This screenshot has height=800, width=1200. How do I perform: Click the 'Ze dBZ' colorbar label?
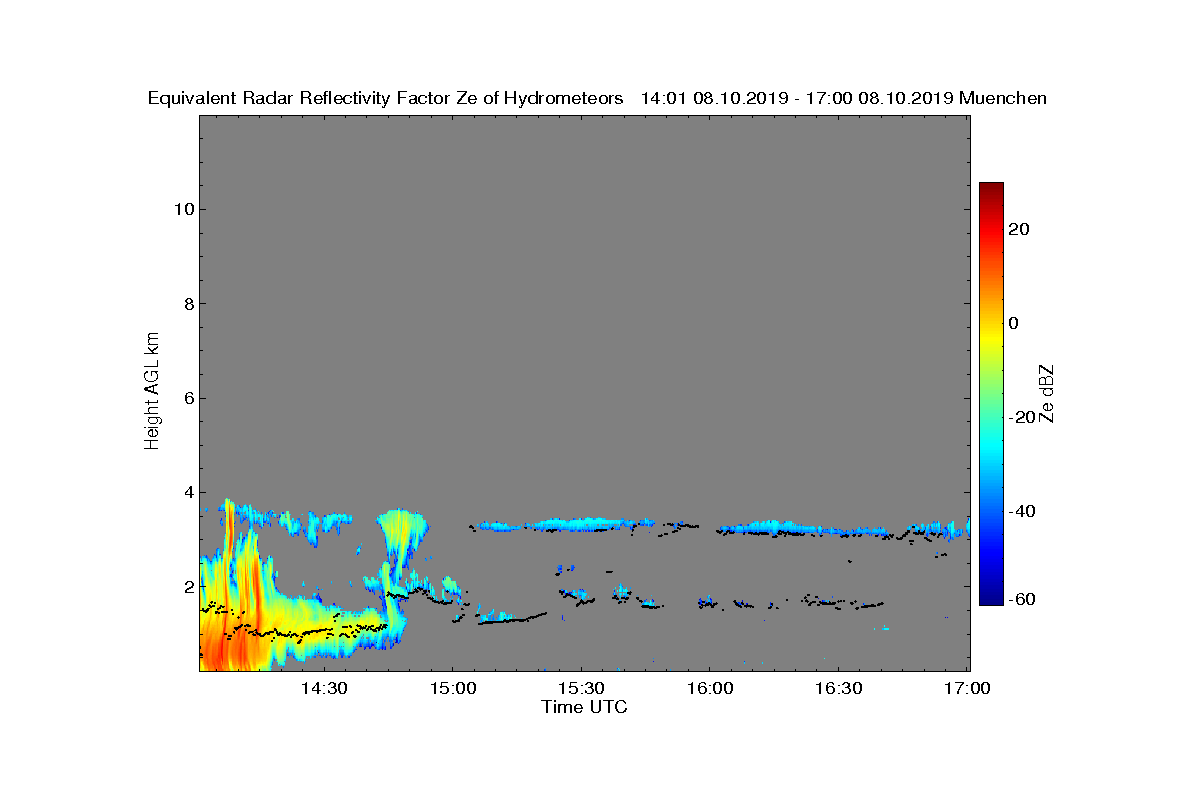pos(1048,393)
